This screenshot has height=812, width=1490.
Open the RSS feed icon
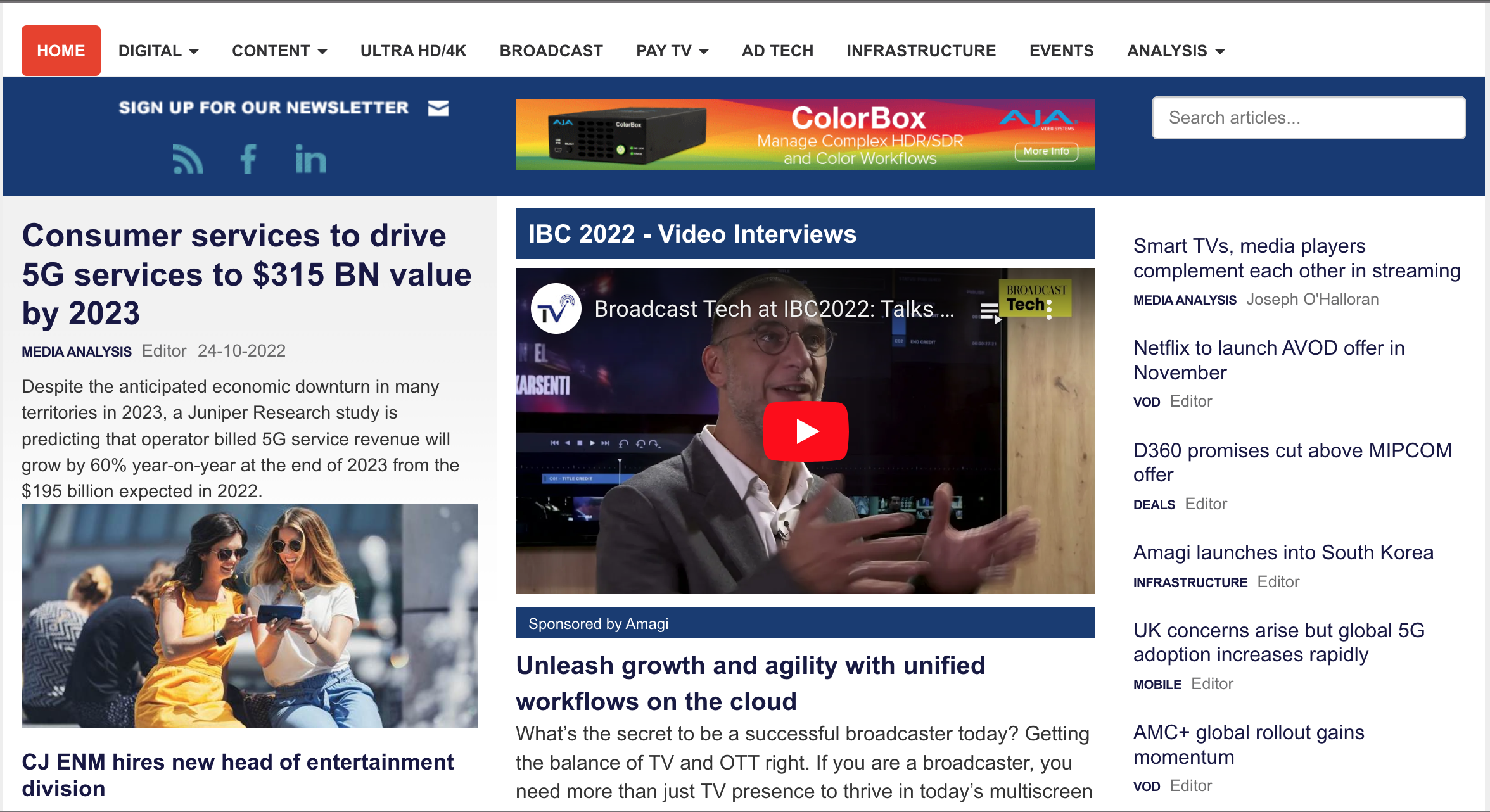(x=188, y=159)
